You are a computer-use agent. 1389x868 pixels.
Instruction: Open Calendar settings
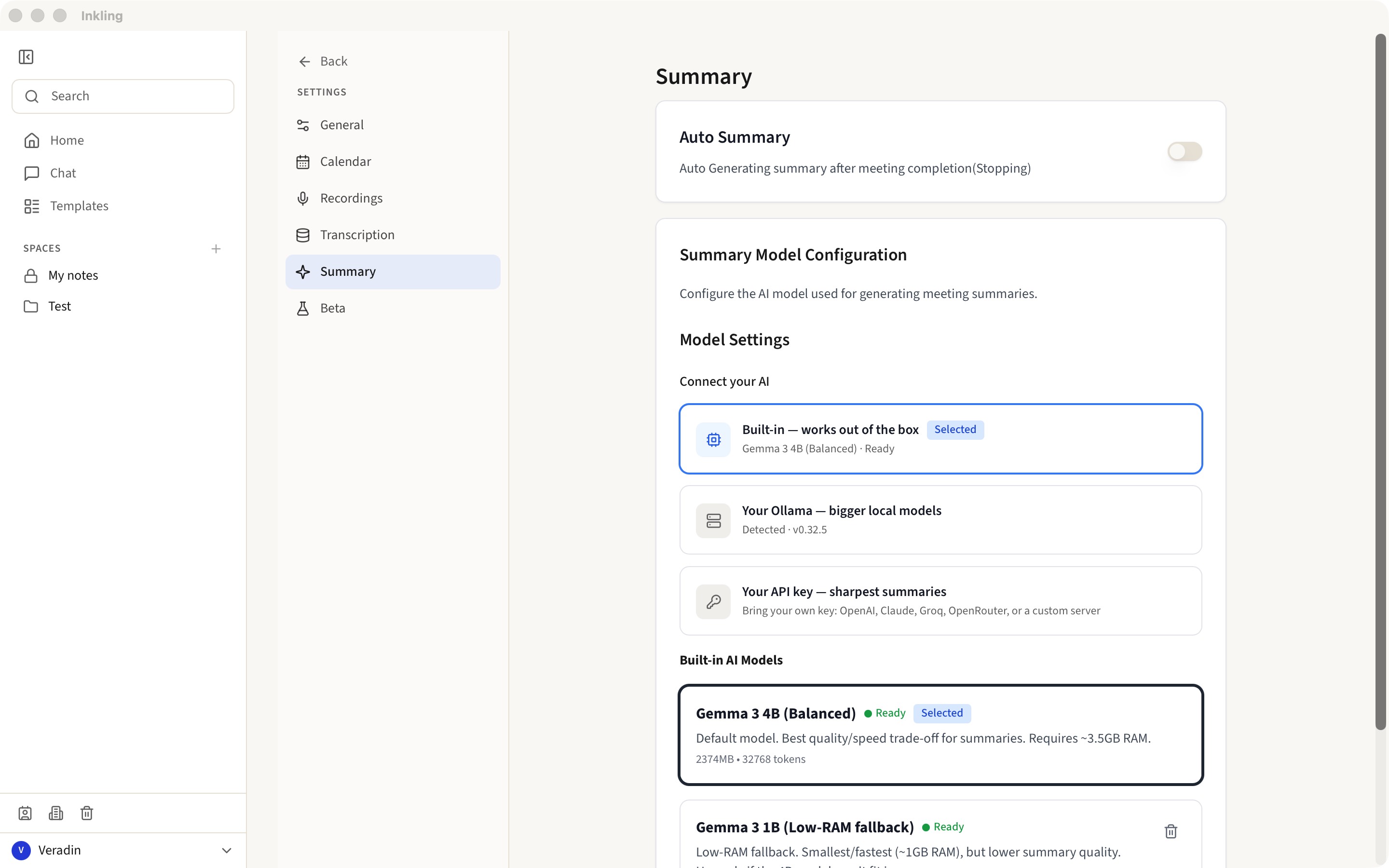coord(393,162)
